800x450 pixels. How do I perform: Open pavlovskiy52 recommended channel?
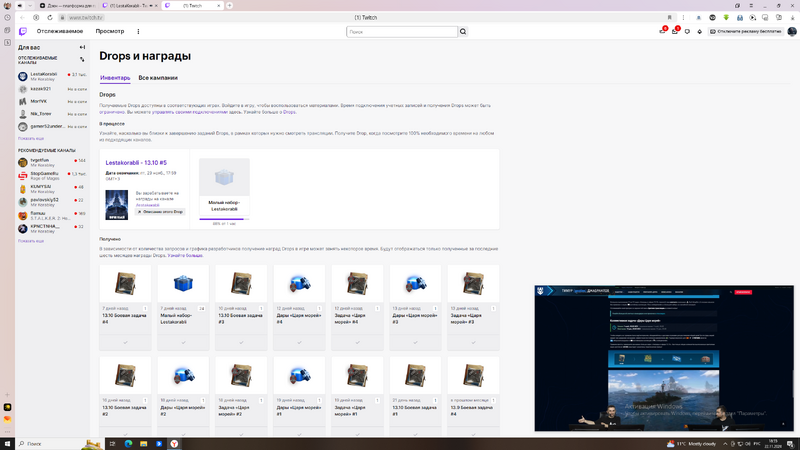52,202
